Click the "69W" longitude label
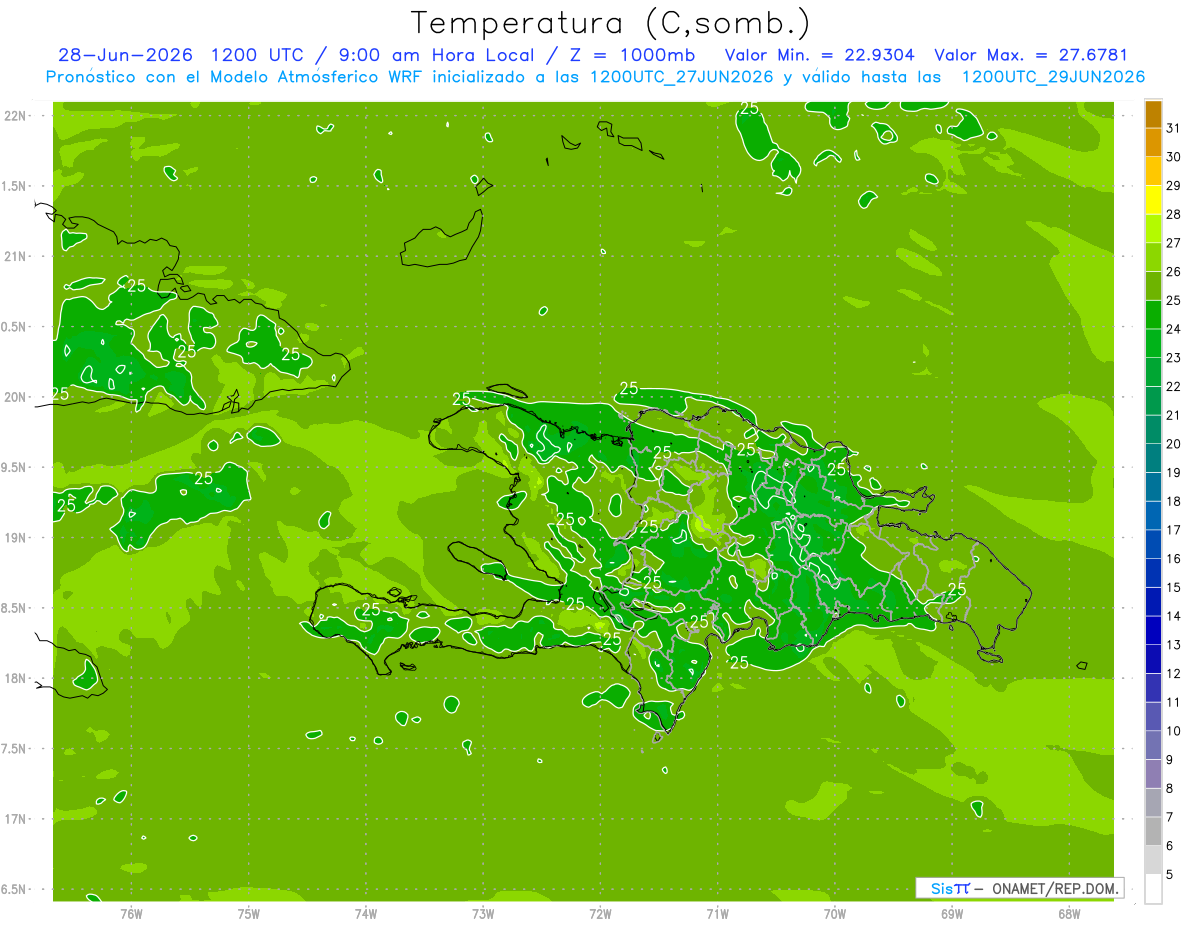Image resolution: width=1200 pixels, height=927 pixels. pos(952,913)
